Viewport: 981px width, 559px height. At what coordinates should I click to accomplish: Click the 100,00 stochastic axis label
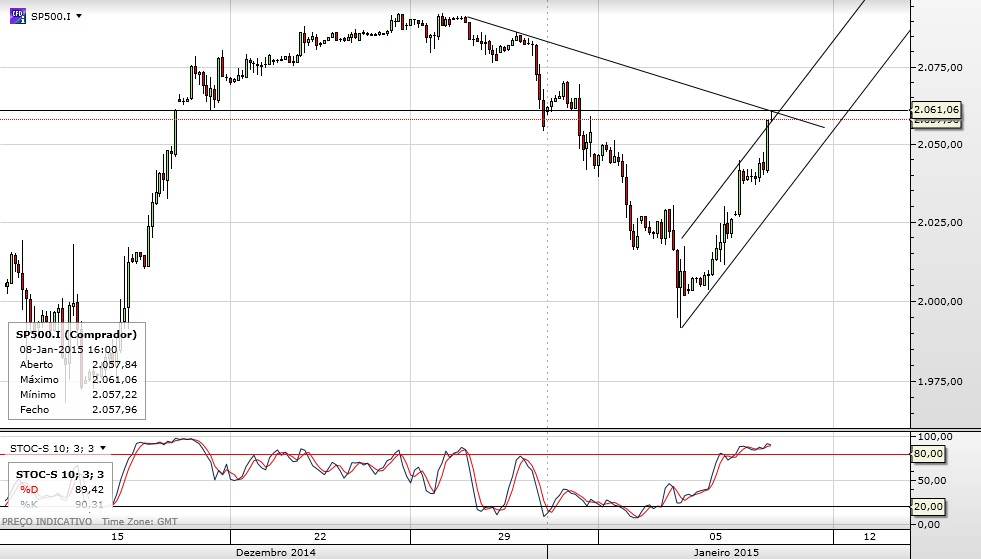(x=935, y=436)
